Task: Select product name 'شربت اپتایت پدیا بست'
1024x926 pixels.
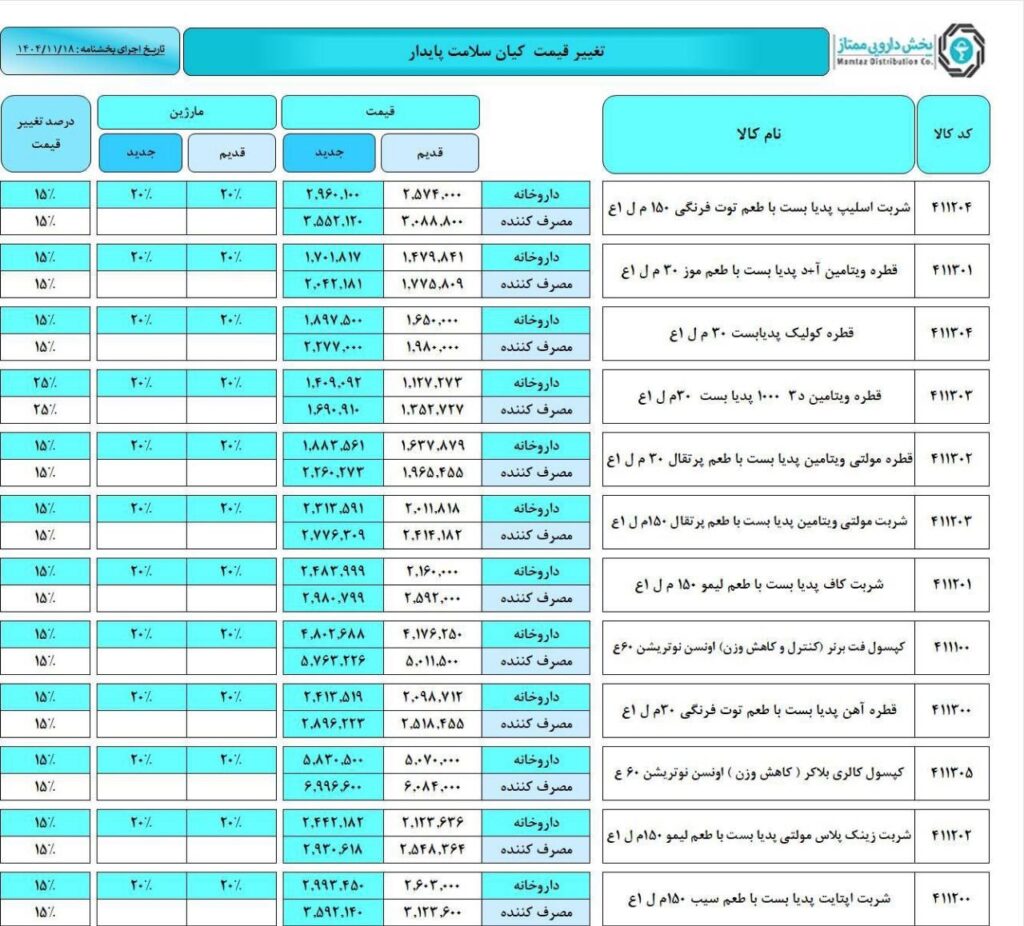Action: 758,899
